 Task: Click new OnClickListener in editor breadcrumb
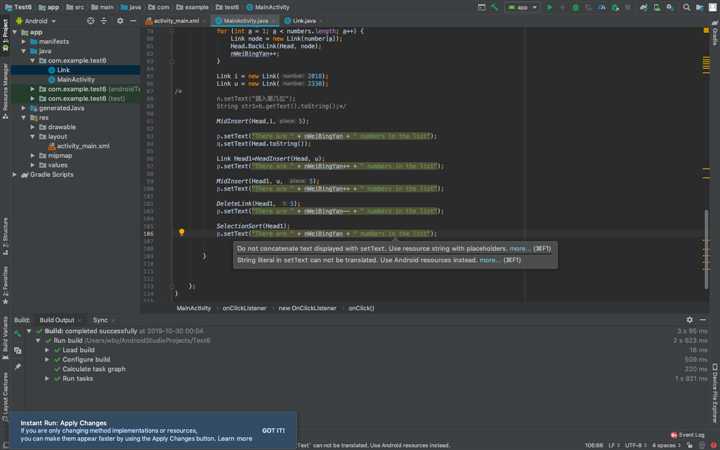pos(307,308)
